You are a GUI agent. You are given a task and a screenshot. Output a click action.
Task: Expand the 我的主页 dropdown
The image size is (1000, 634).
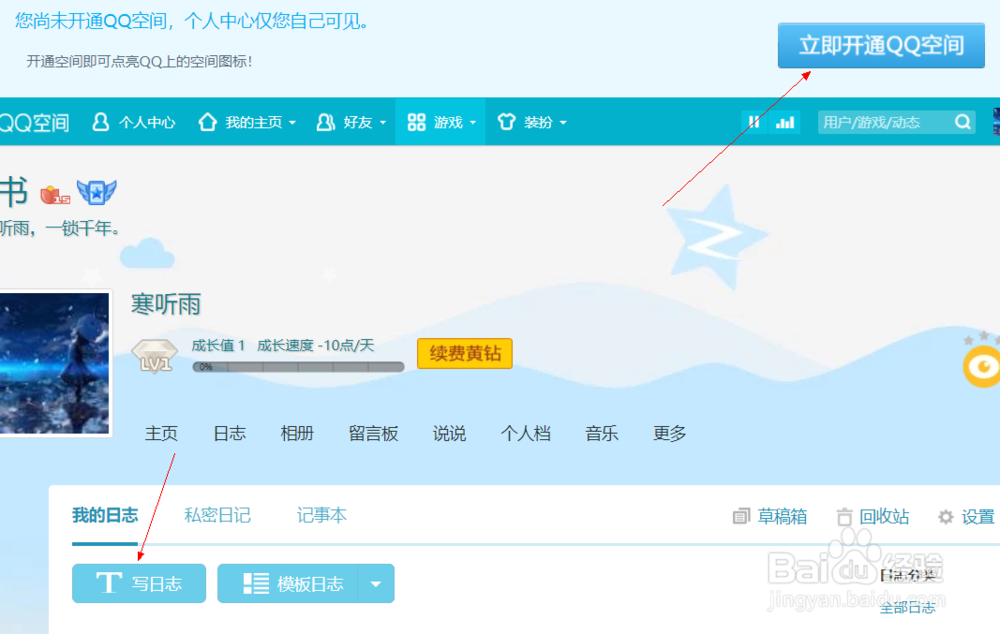coord(290,122)
